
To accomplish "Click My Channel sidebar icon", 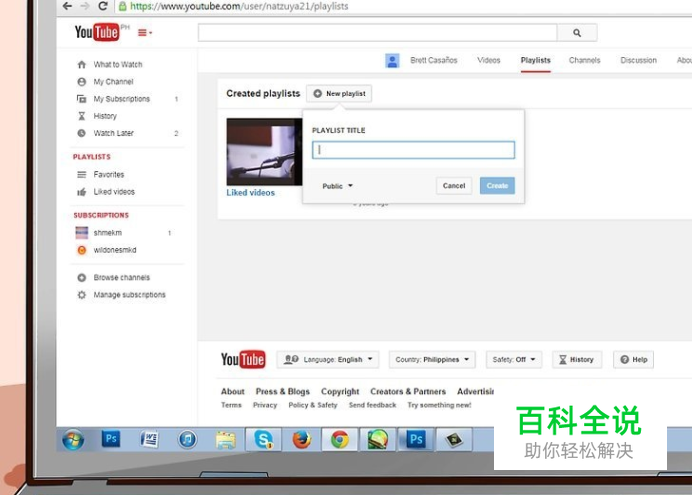I will coord(82,82).
